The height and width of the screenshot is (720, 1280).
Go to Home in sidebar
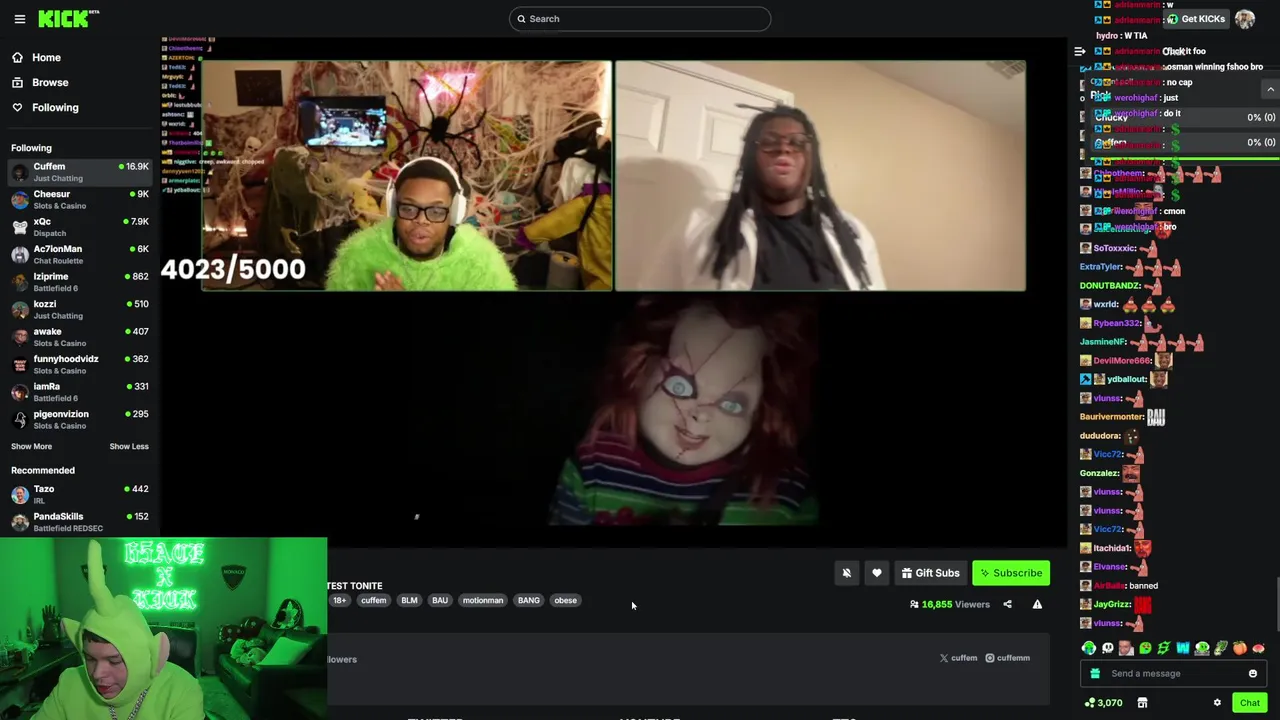tap(46, 57)
